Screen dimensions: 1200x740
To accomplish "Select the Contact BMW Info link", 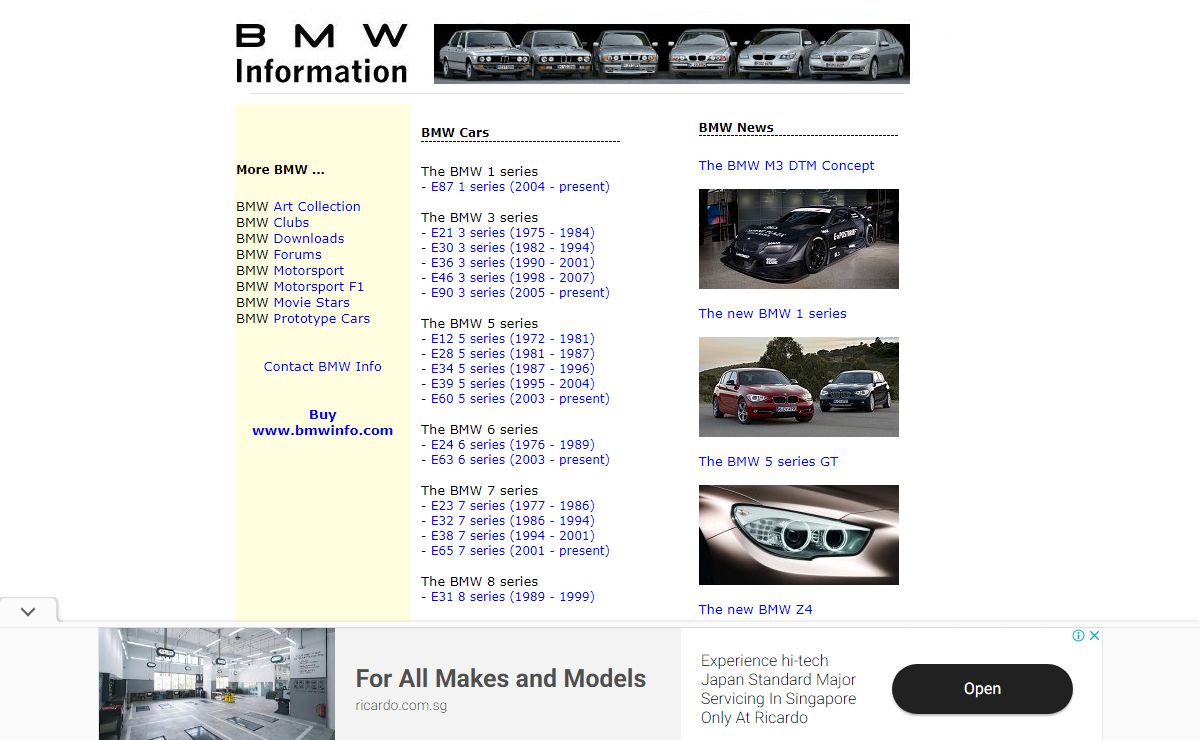I will click(322, 367).
